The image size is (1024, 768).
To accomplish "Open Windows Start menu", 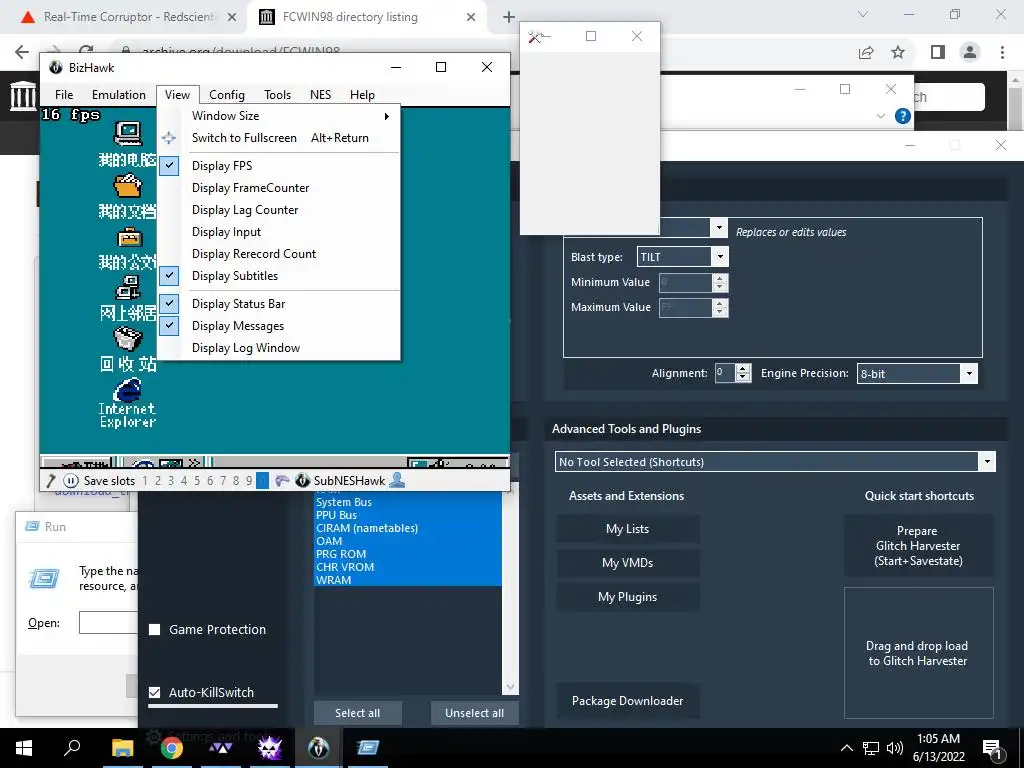I will 24,748.
